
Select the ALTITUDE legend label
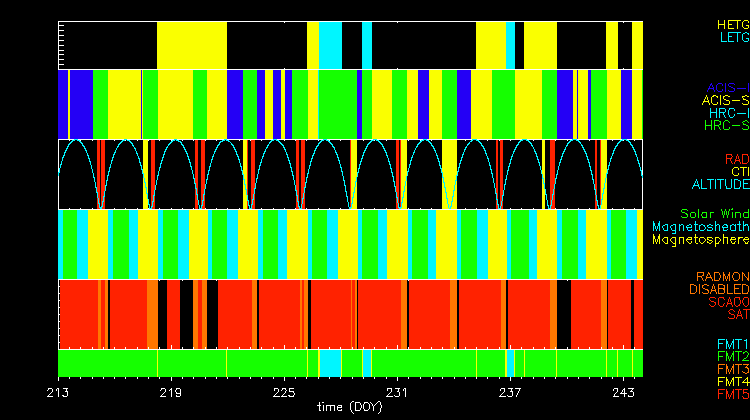click(720, 185)
